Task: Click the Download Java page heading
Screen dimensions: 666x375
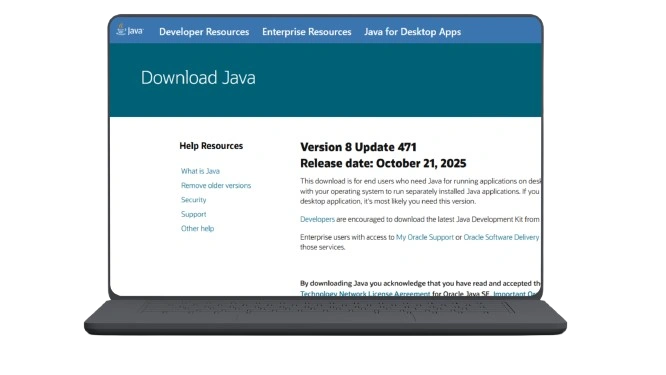Action: [198, 78]
